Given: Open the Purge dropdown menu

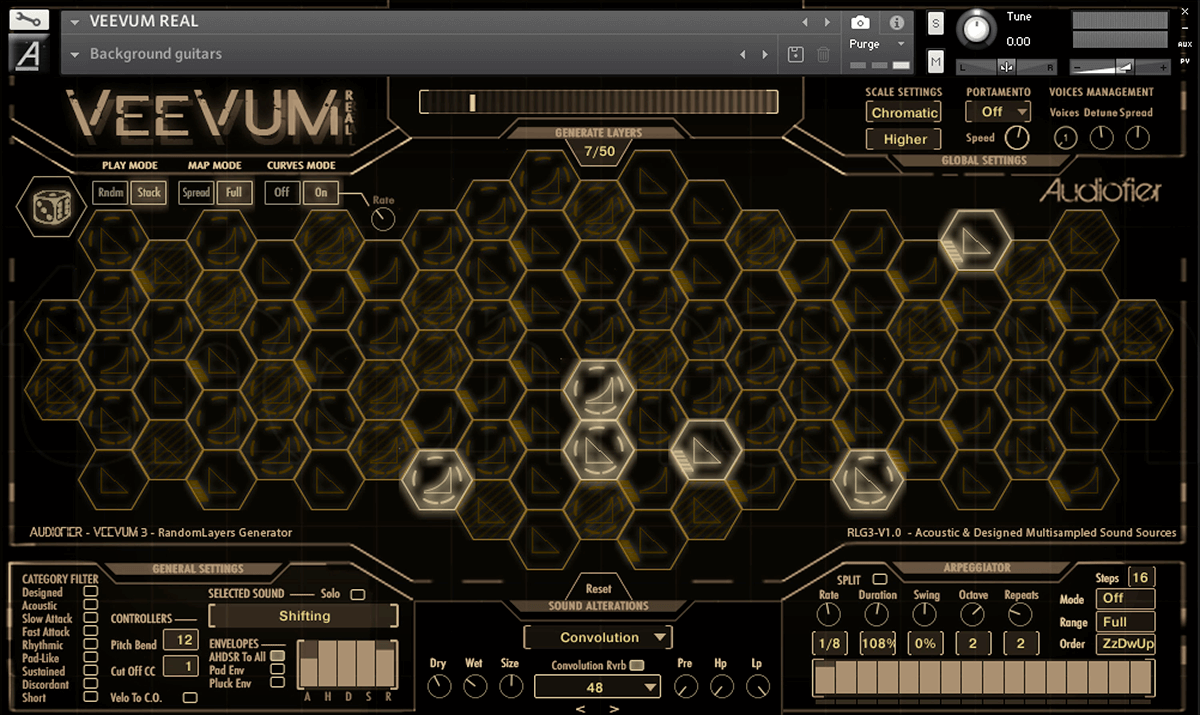Looking at the screenshot, I should 876,44.
